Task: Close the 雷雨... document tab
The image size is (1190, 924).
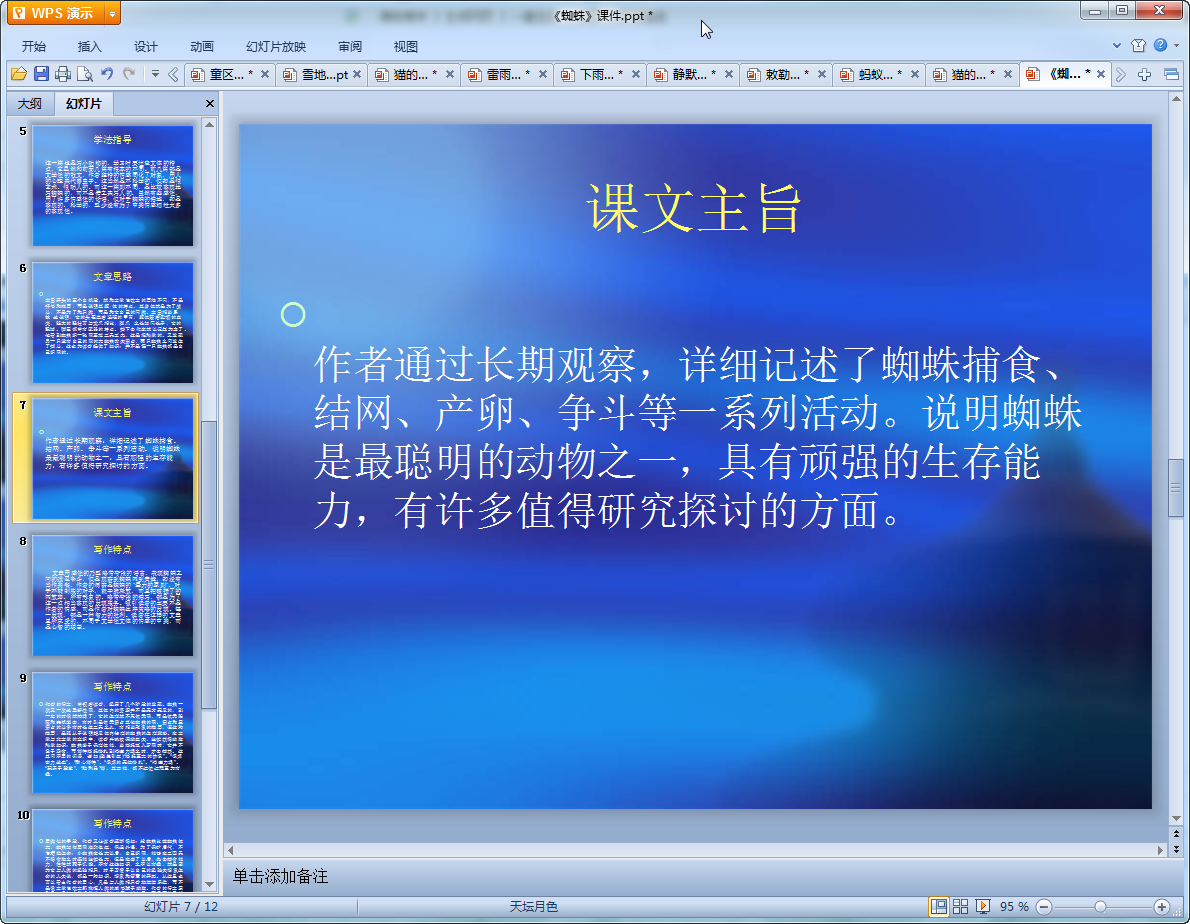Action: [543, 74]
